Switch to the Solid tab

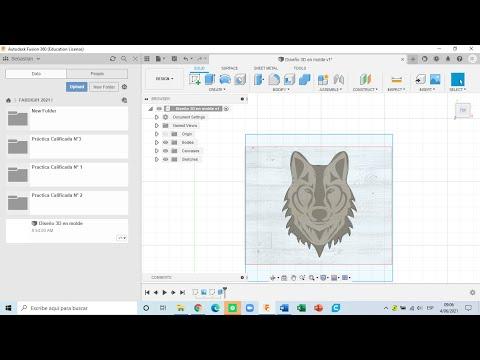coord(199,68)
